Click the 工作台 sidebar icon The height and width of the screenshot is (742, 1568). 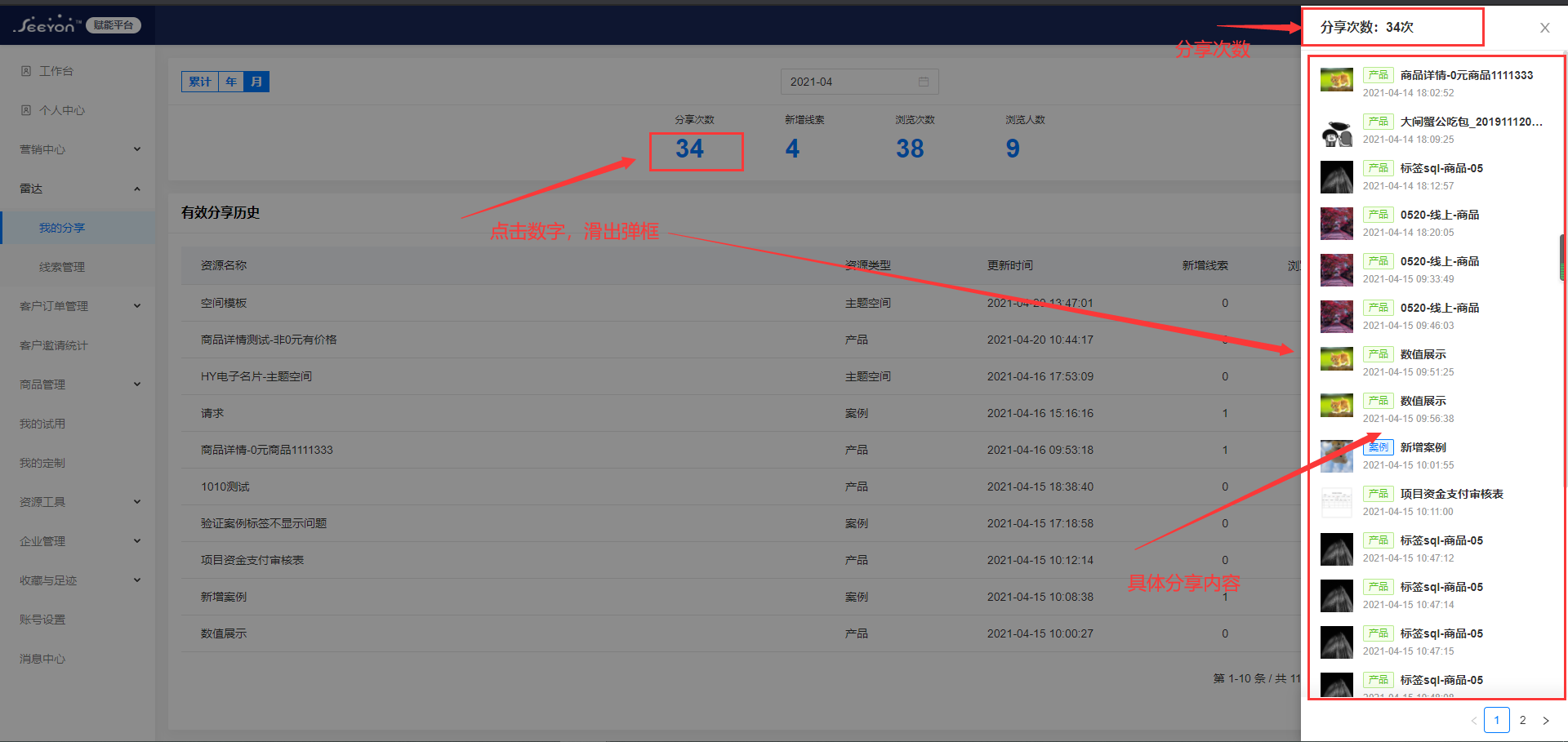tap(26, 71)
